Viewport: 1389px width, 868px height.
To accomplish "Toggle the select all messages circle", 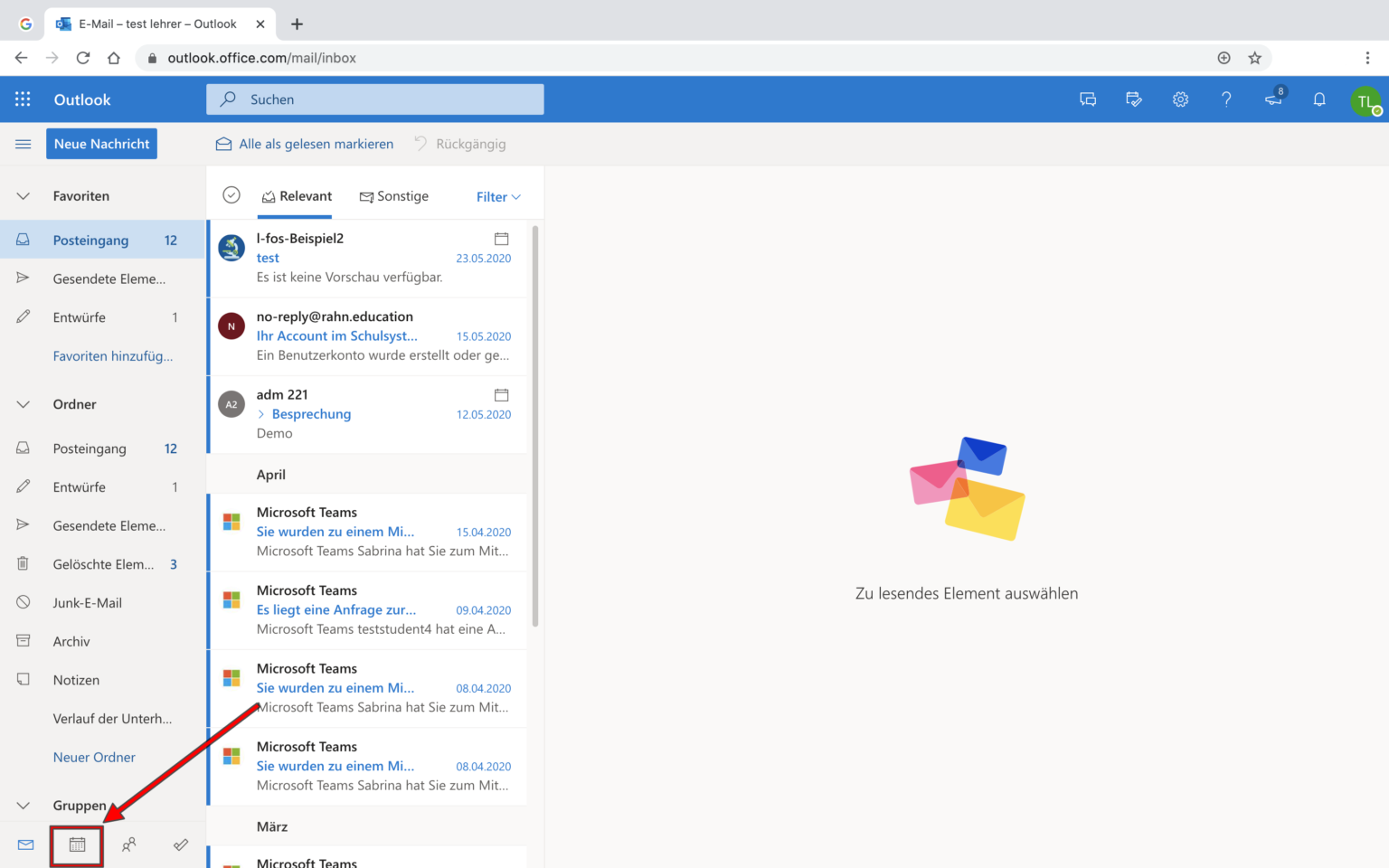I will 231,195.
